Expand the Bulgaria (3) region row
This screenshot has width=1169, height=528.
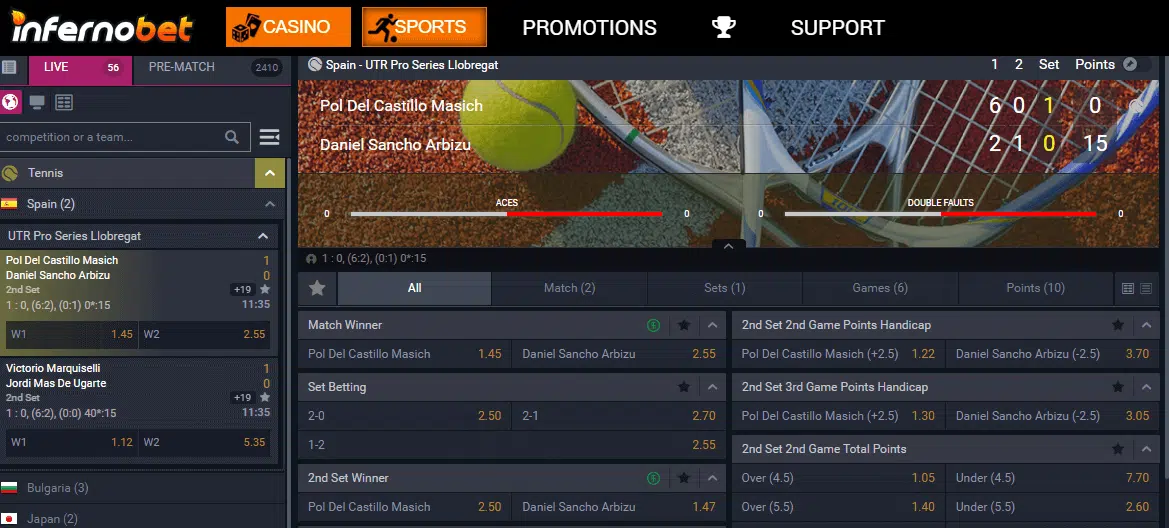pyautogui.click(x=142, y=488)
